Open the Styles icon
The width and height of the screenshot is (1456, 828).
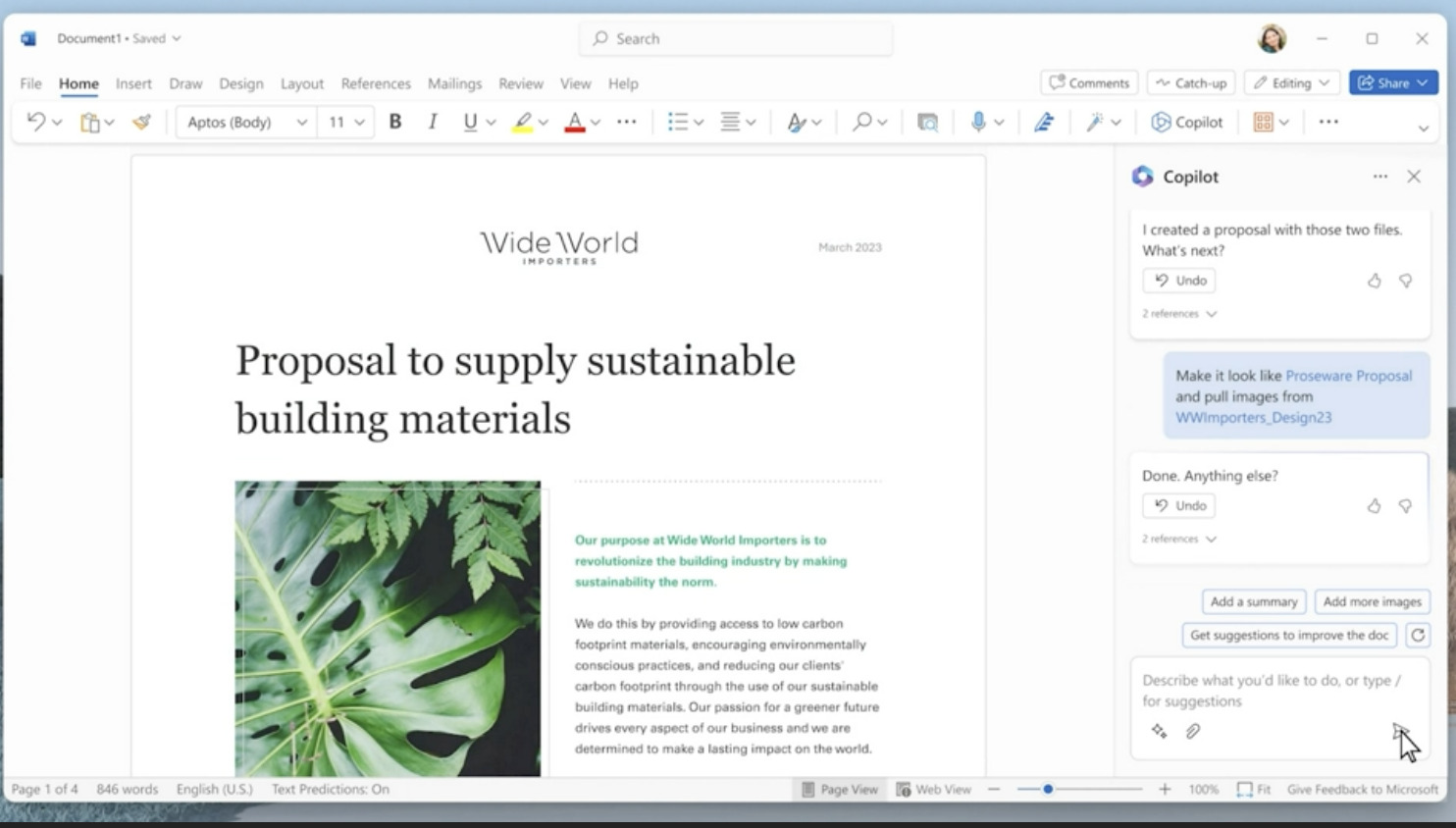pyautogui.click(x=796, y=123)
